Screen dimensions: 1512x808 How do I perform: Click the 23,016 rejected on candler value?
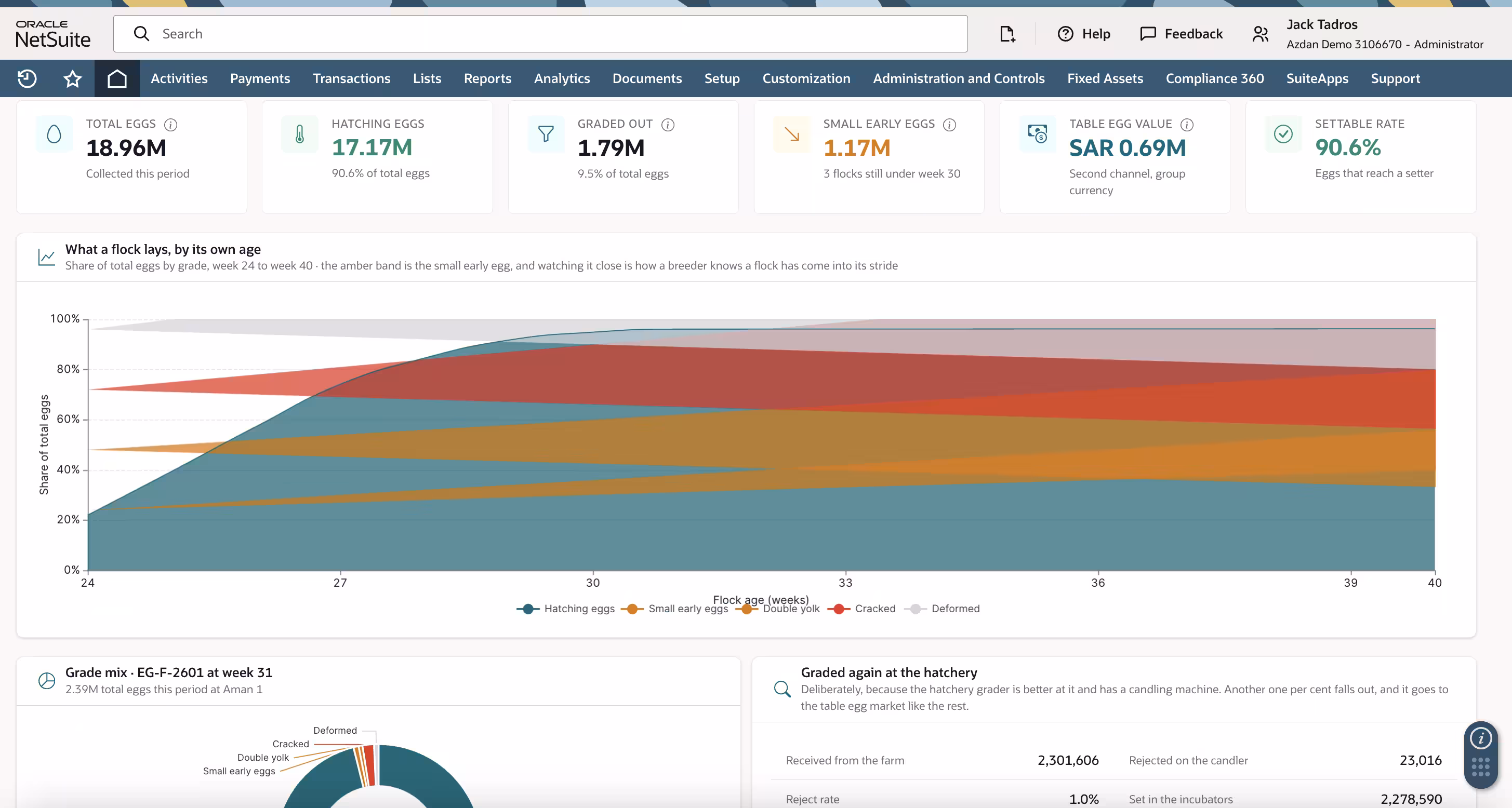click(1421, 760)
